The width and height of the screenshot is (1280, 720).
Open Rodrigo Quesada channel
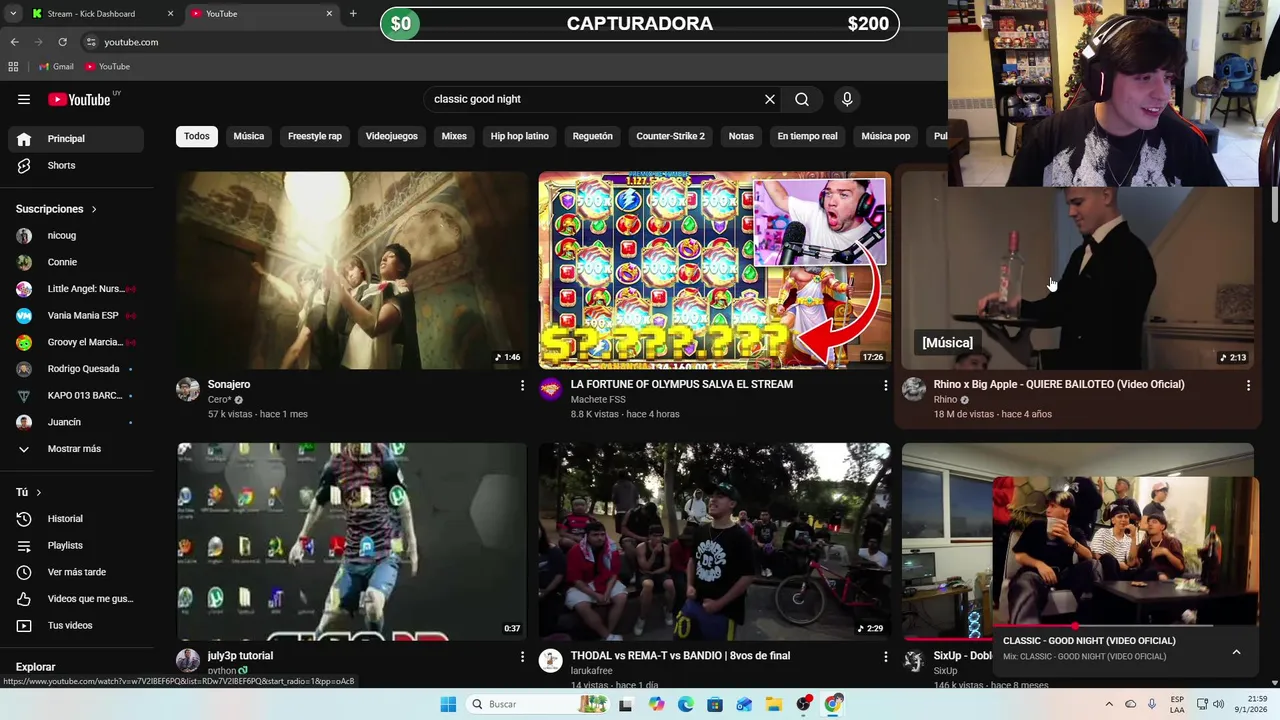click(x=76, y=369)
